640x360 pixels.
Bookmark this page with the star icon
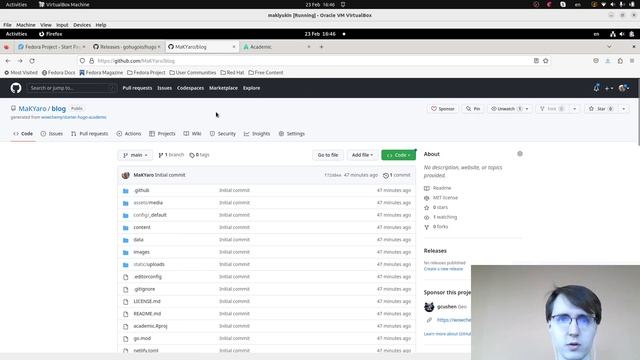coord(546,61)
